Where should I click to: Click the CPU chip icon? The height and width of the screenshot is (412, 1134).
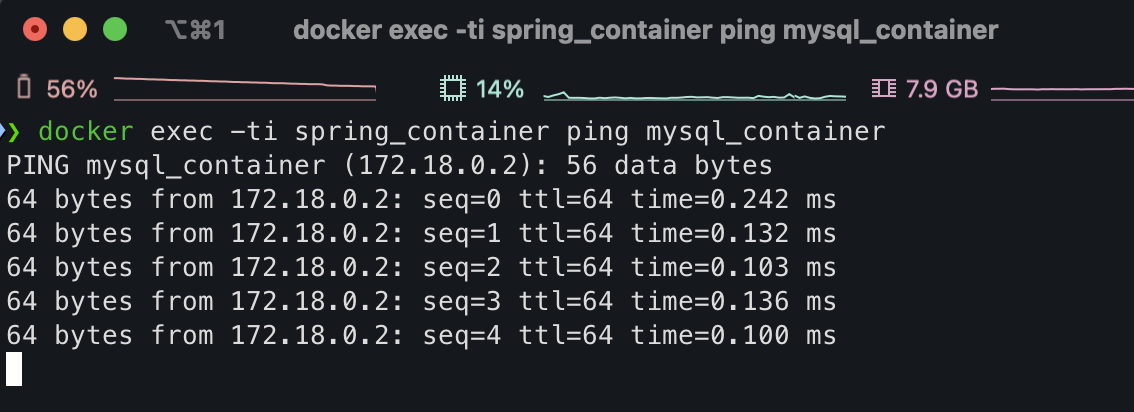pyautogui.click(x=453, y=89)
